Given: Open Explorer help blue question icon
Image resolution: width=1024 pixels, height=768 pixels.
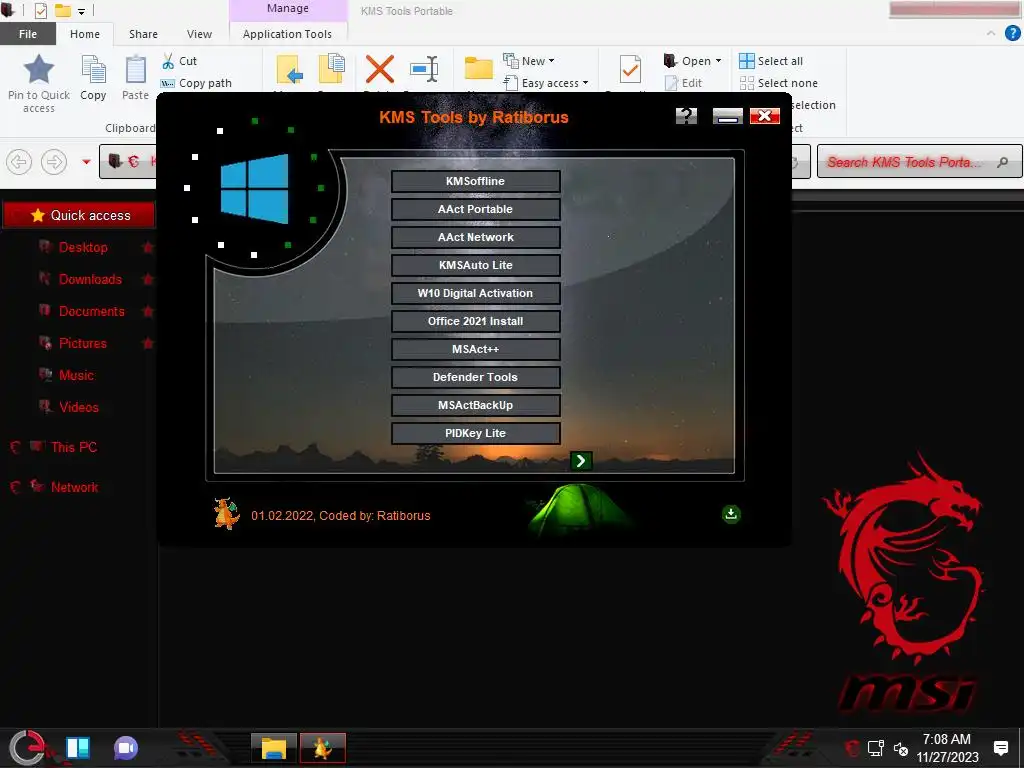Looking at the screenshot, I should tap(1012, 33).
